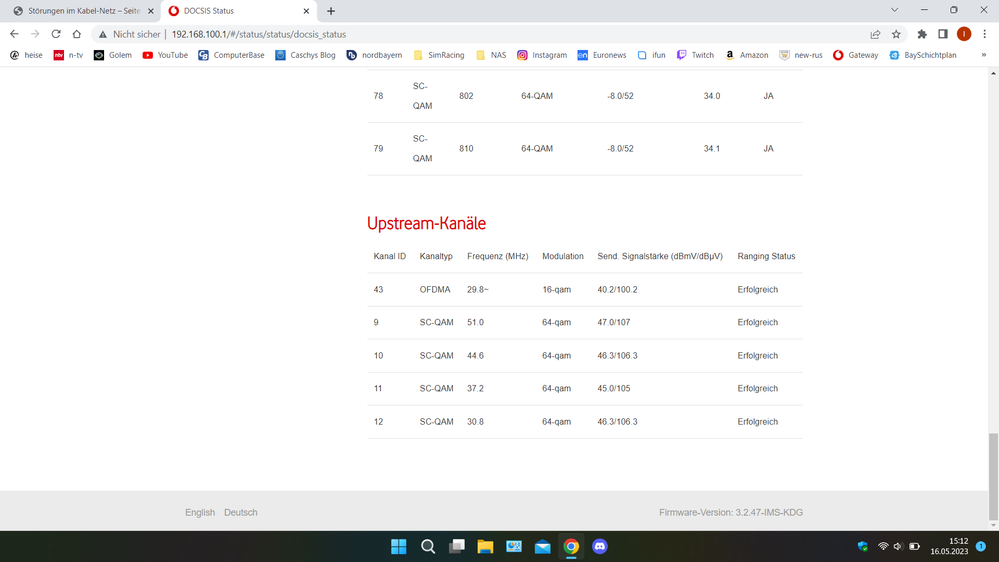Click value 34.1 in channel 79 row
The height and width of the screenshot is (562, 999).
tap(712, 148)
